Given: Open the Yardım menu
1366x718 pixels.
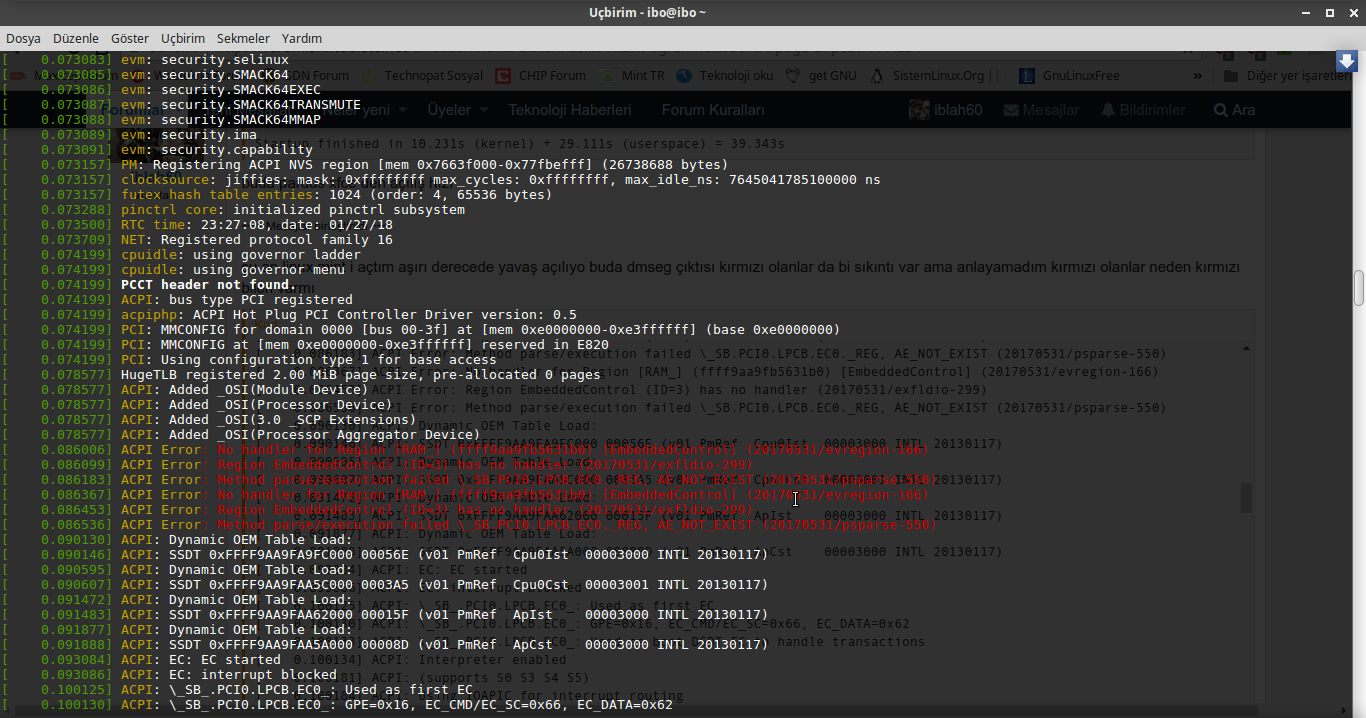Looking at the screenshot, I should pos(302,38).
